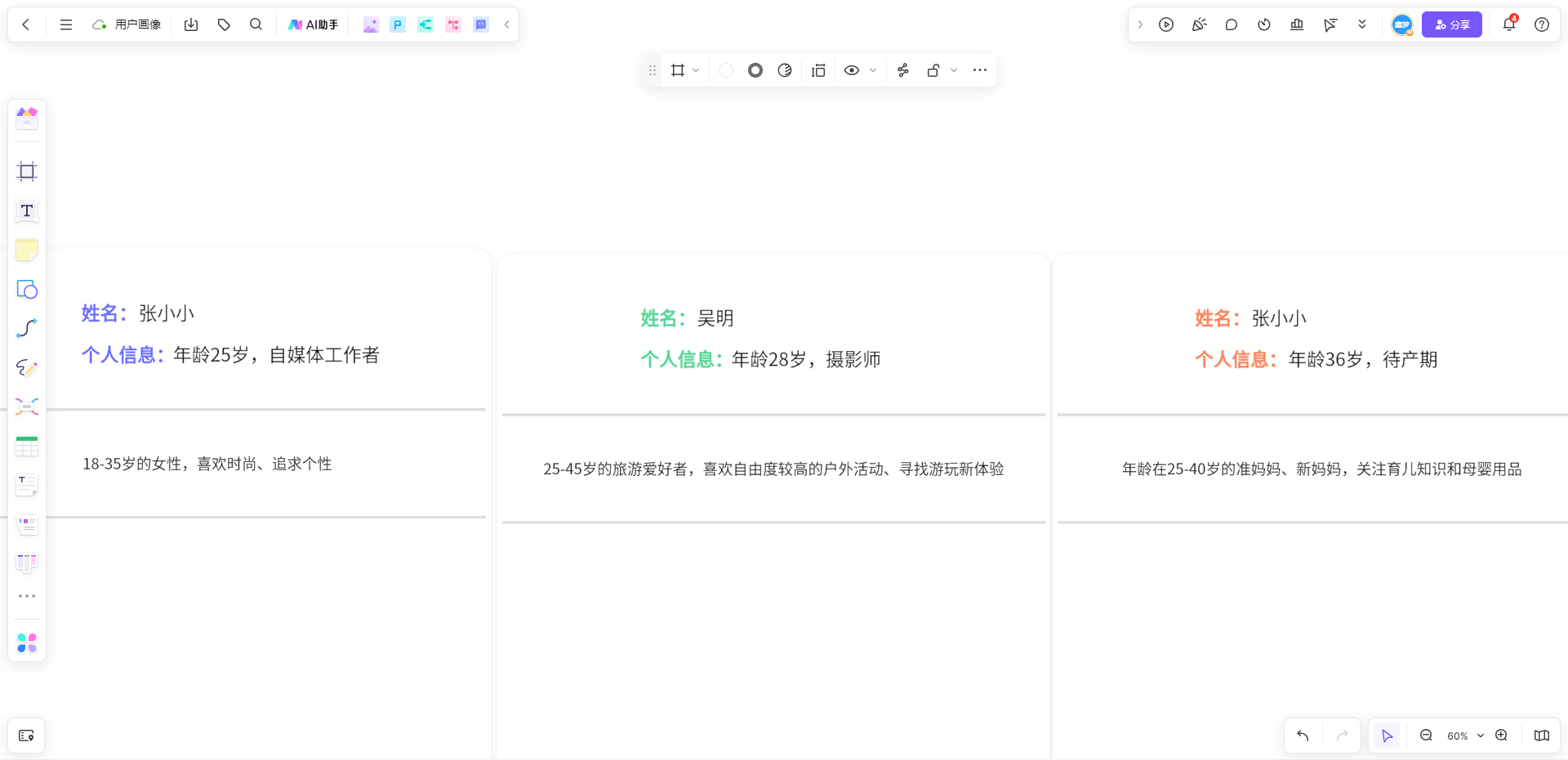
Task: Select the green Table tool
Action: pos(27,446)
